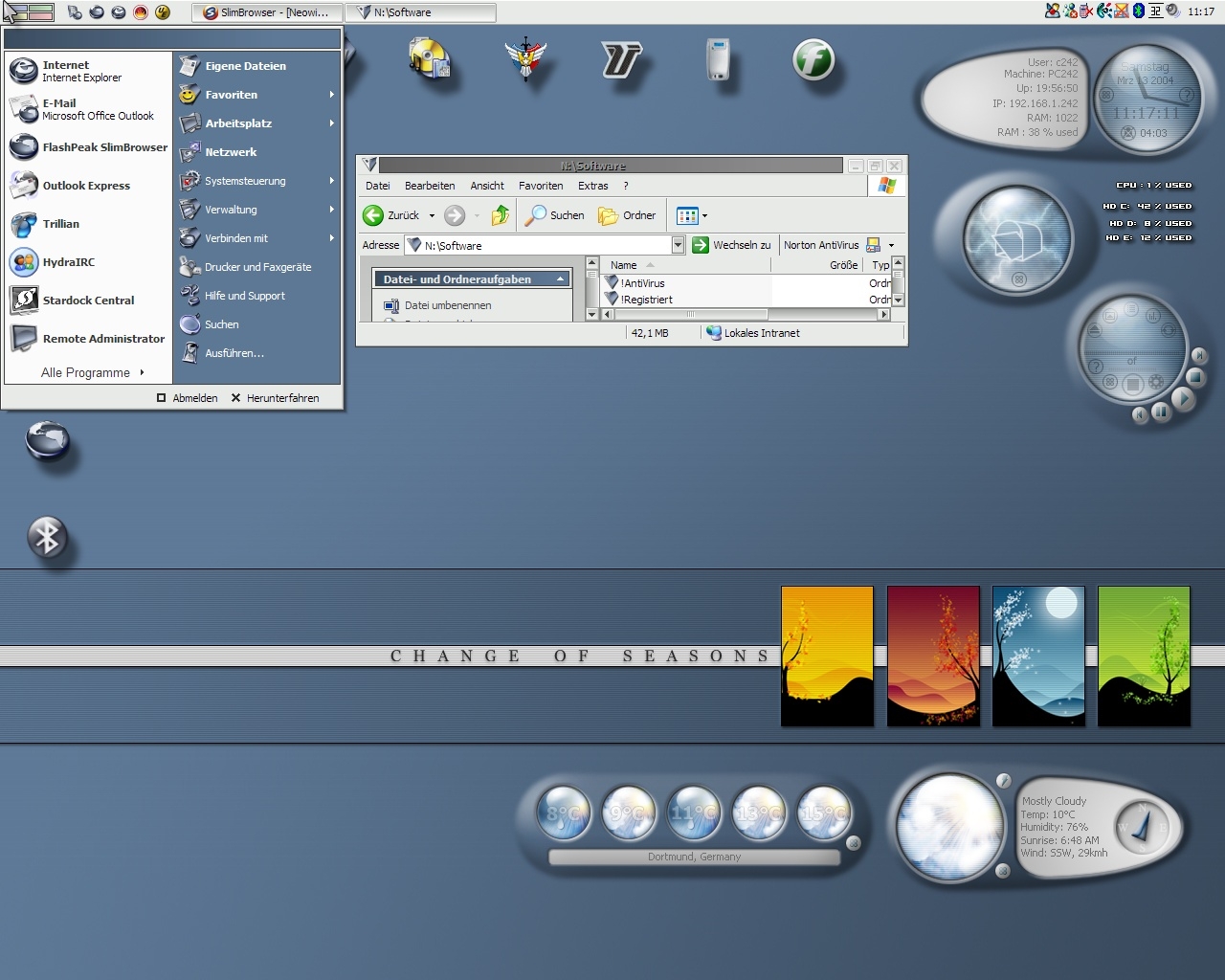Image resolution: width=1225 pixels, height=980 pixels.
Task: Open the mobile phone dock icon
Action: click(x=718, y=59)
